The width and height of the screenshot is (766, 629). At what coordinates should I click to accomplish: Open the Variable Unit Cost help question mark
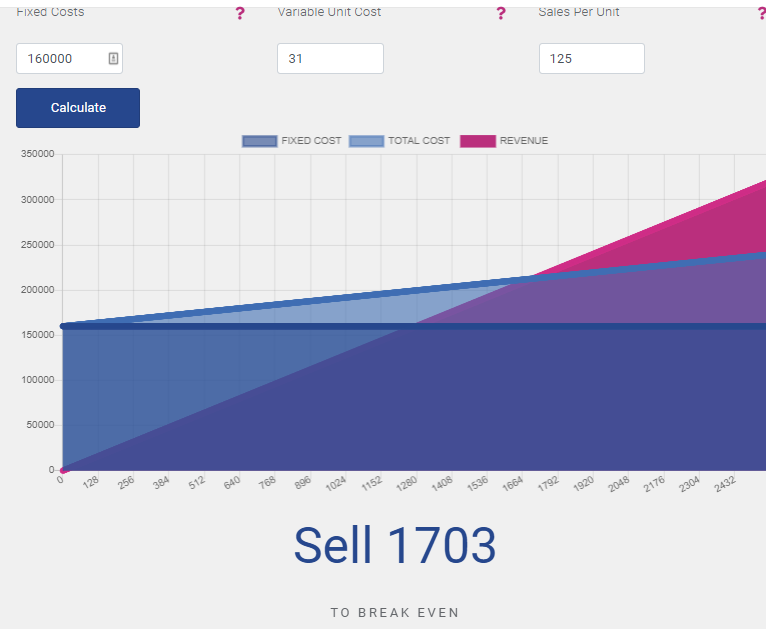coord(501,13)
